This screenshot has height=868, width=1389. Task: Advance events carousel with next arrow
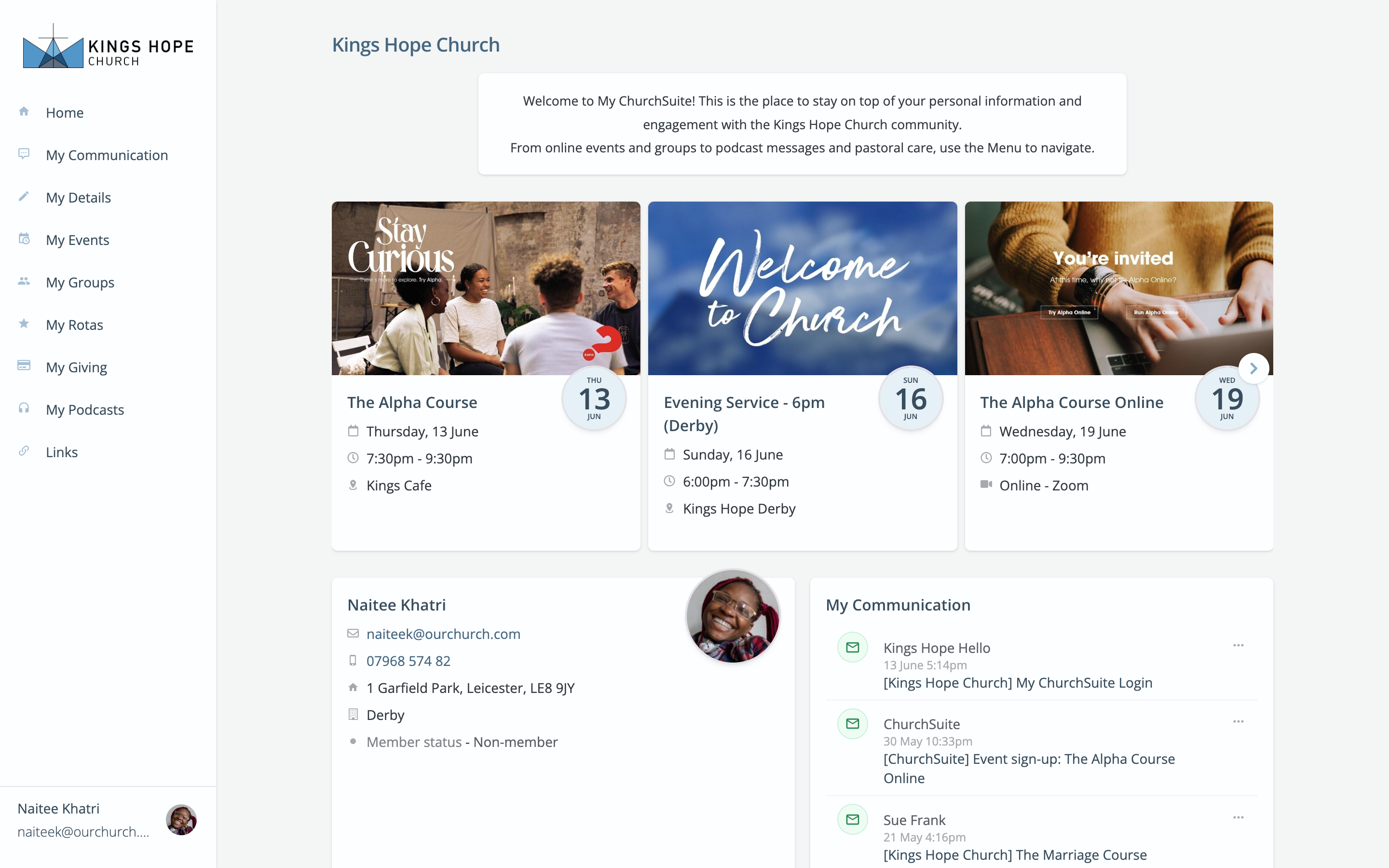[1253, 368]
